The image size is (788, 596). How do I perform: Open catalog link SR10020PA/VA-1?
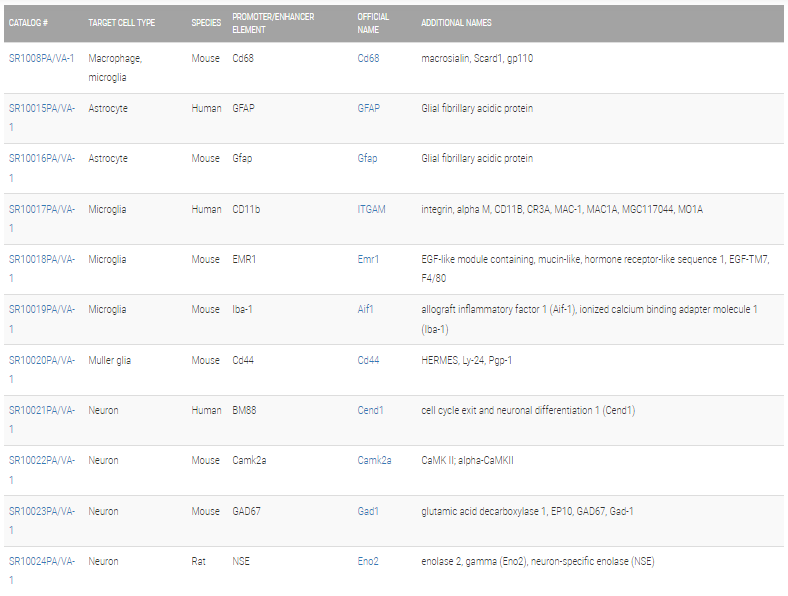42,369
